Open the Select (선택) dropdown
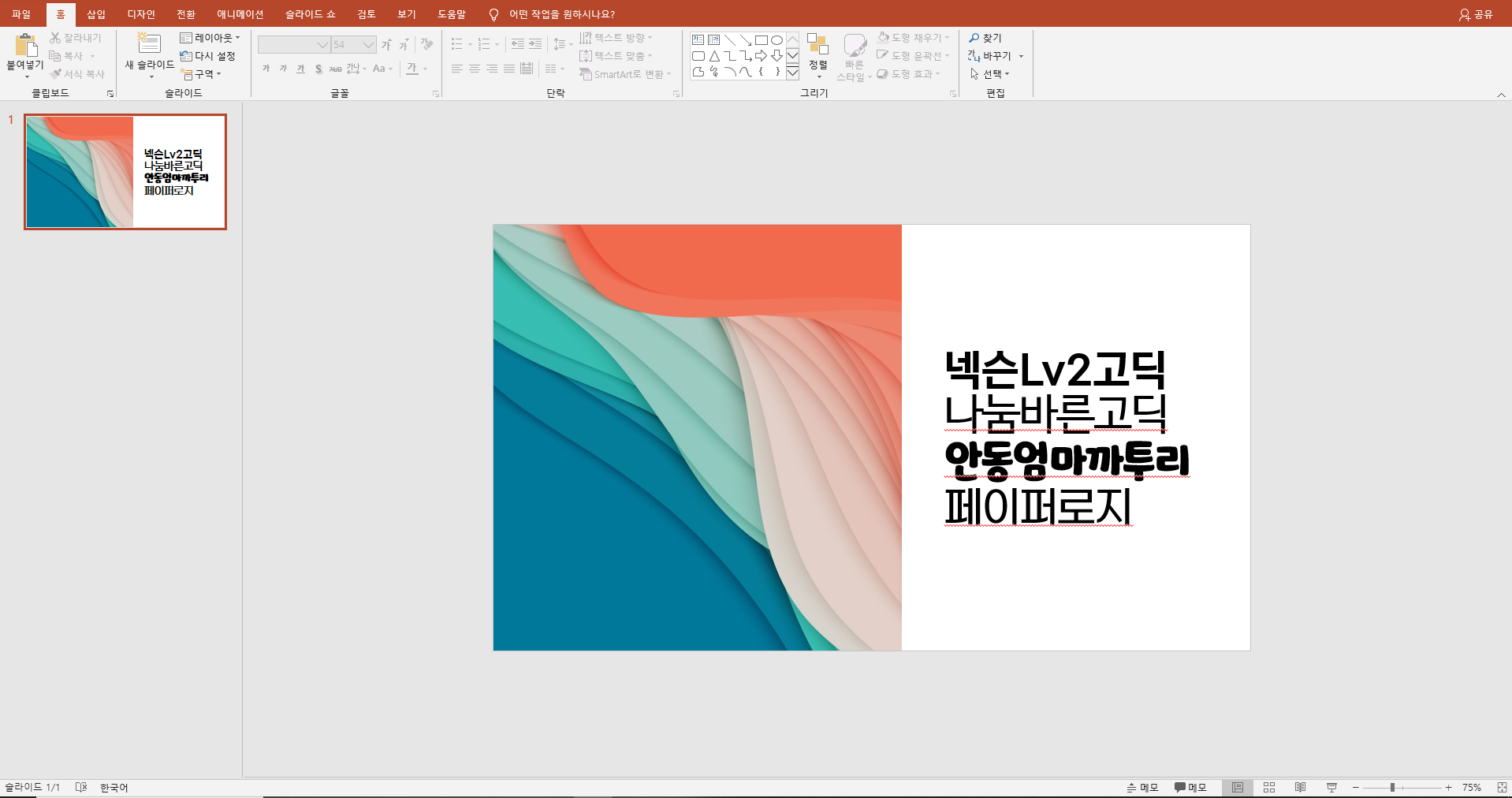This screenshot has height=798, width=1512. (989, 74)
